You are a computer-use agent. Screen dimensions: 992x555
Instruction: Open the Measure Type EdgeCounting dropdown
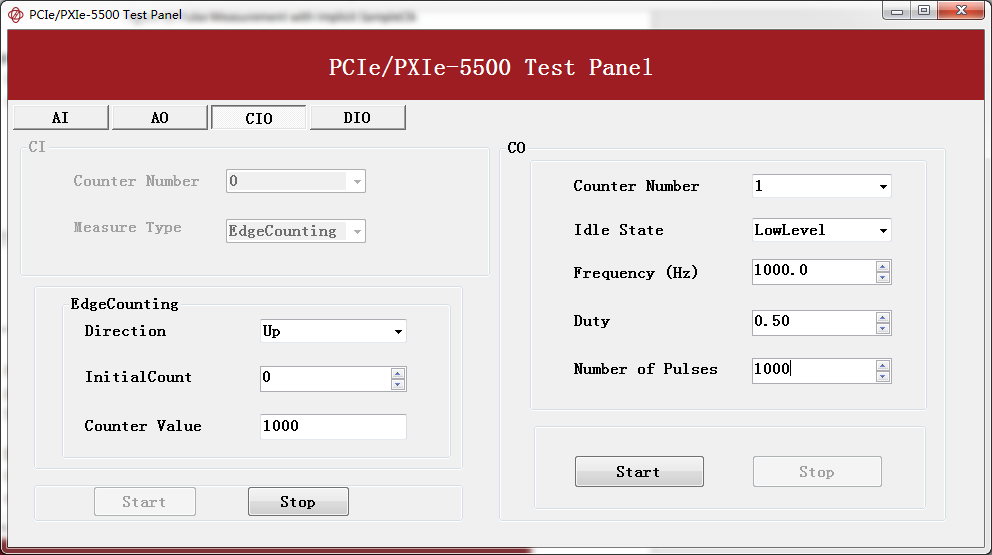point(295,231)
